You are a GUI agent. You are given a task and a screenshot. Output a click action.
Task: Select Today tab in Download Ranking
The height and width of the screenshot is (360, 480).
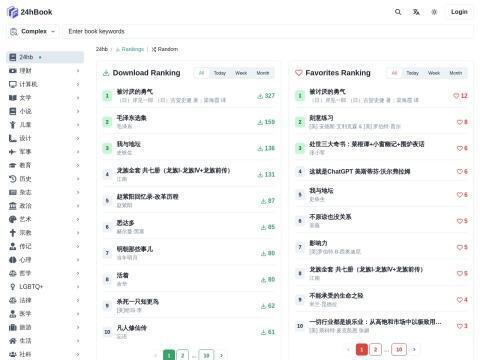coord(220,73)
